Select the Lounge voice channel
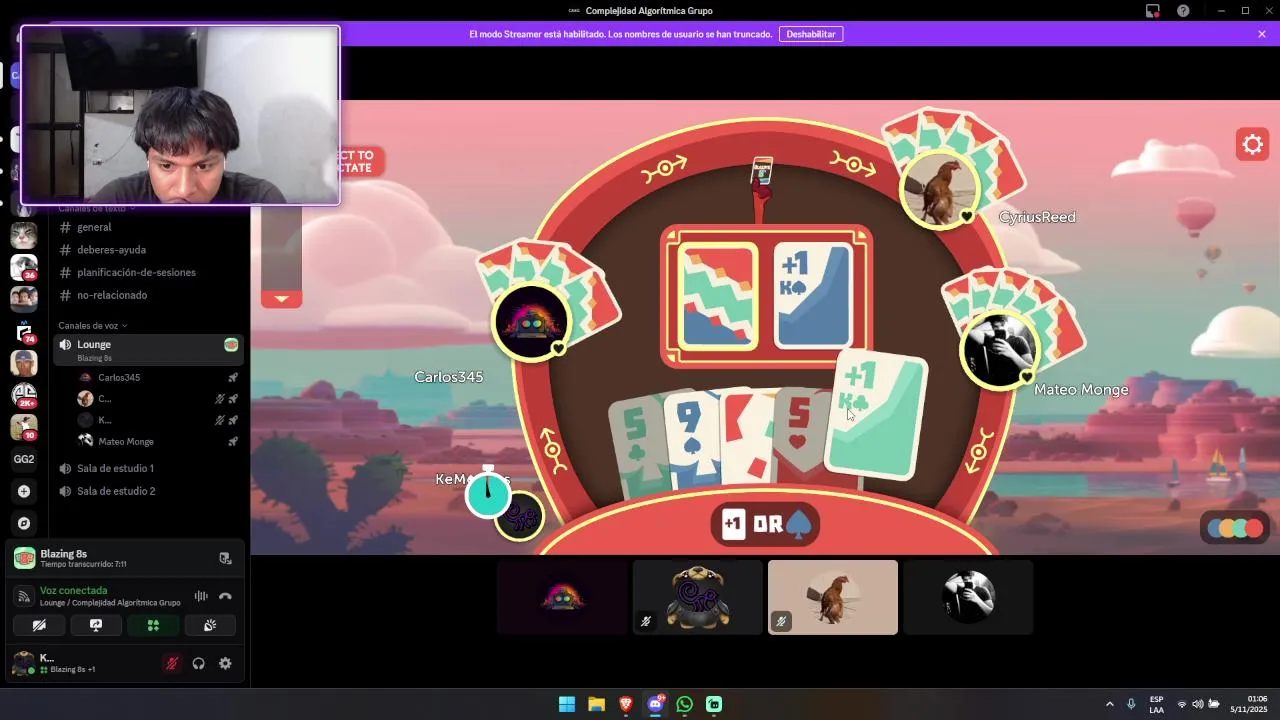This screenshot has width=1280, height=720. pyautogui.click(x=148, y=350)
